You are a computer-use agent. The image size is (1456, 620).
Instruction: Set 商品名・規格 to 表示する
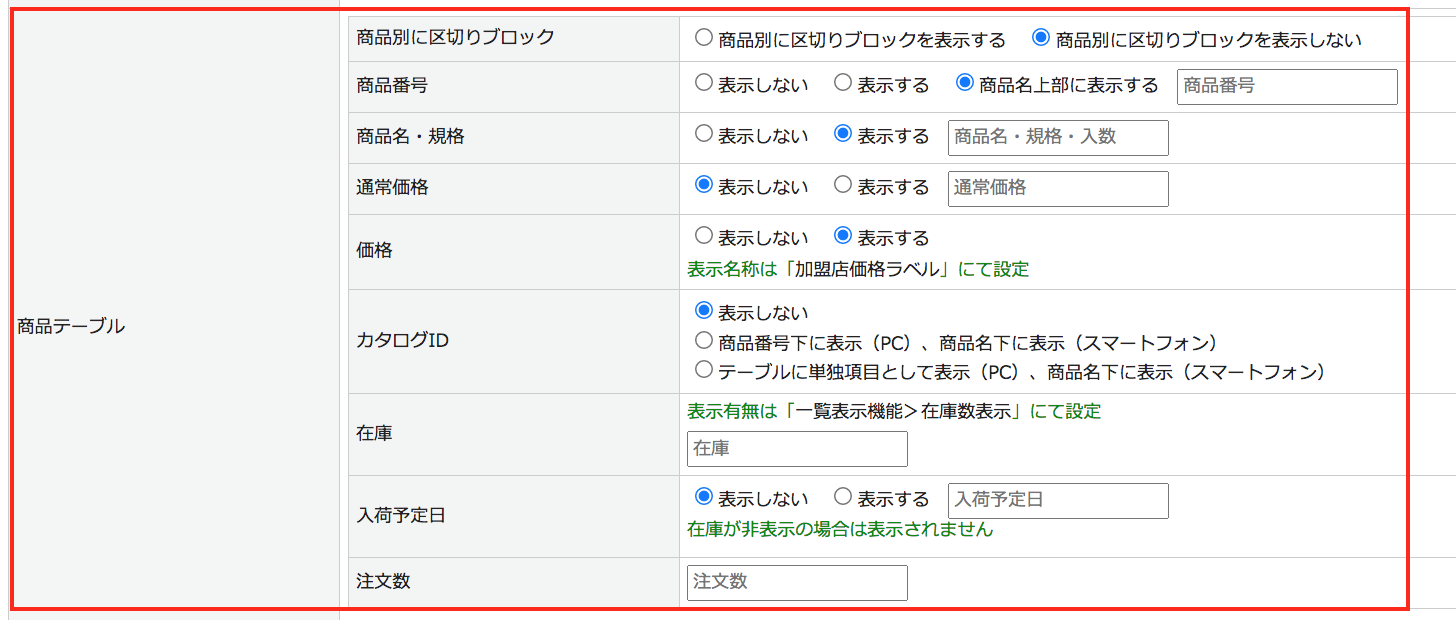(843, 135)
